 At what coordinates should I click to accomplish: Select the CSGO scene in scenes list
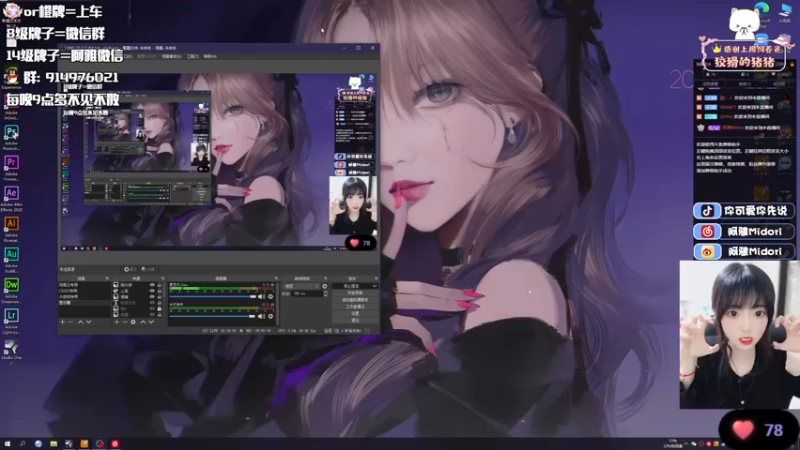pos(84,291)
